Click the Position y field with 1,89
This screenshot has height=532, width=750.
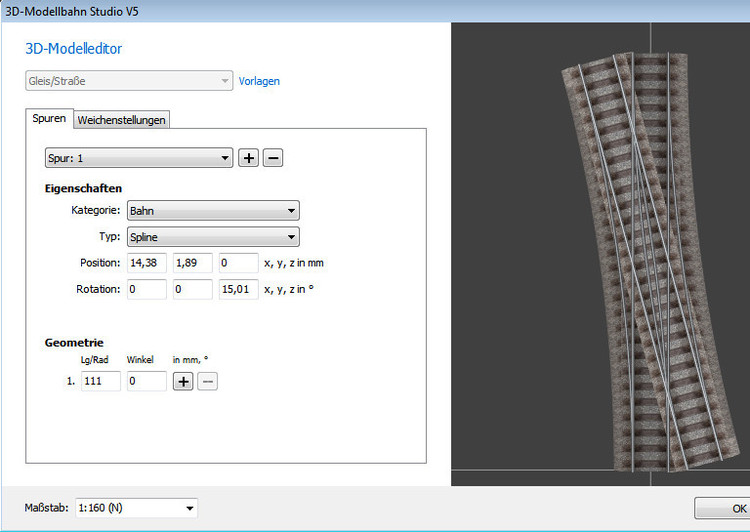coord(192,263)
